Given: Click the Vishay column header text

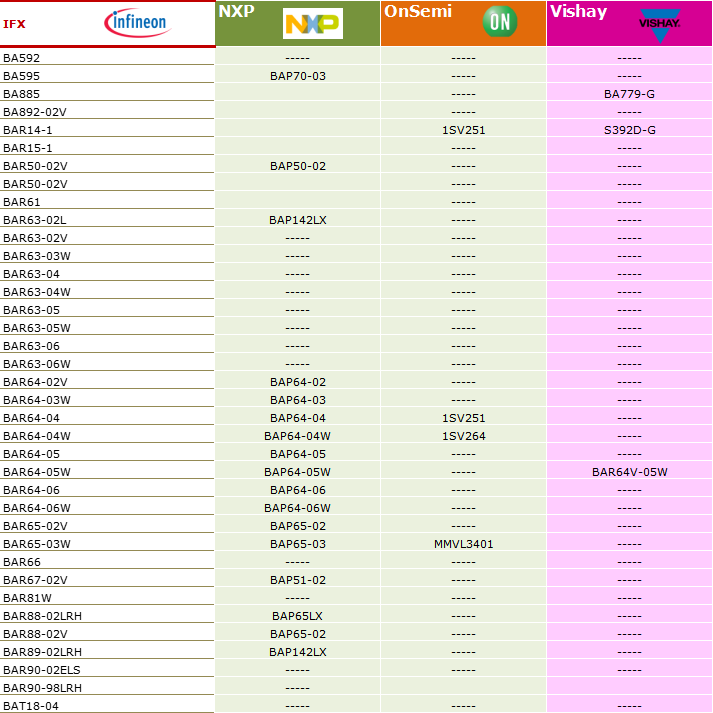Looking at the screenshot, I should tap(578, 11).
